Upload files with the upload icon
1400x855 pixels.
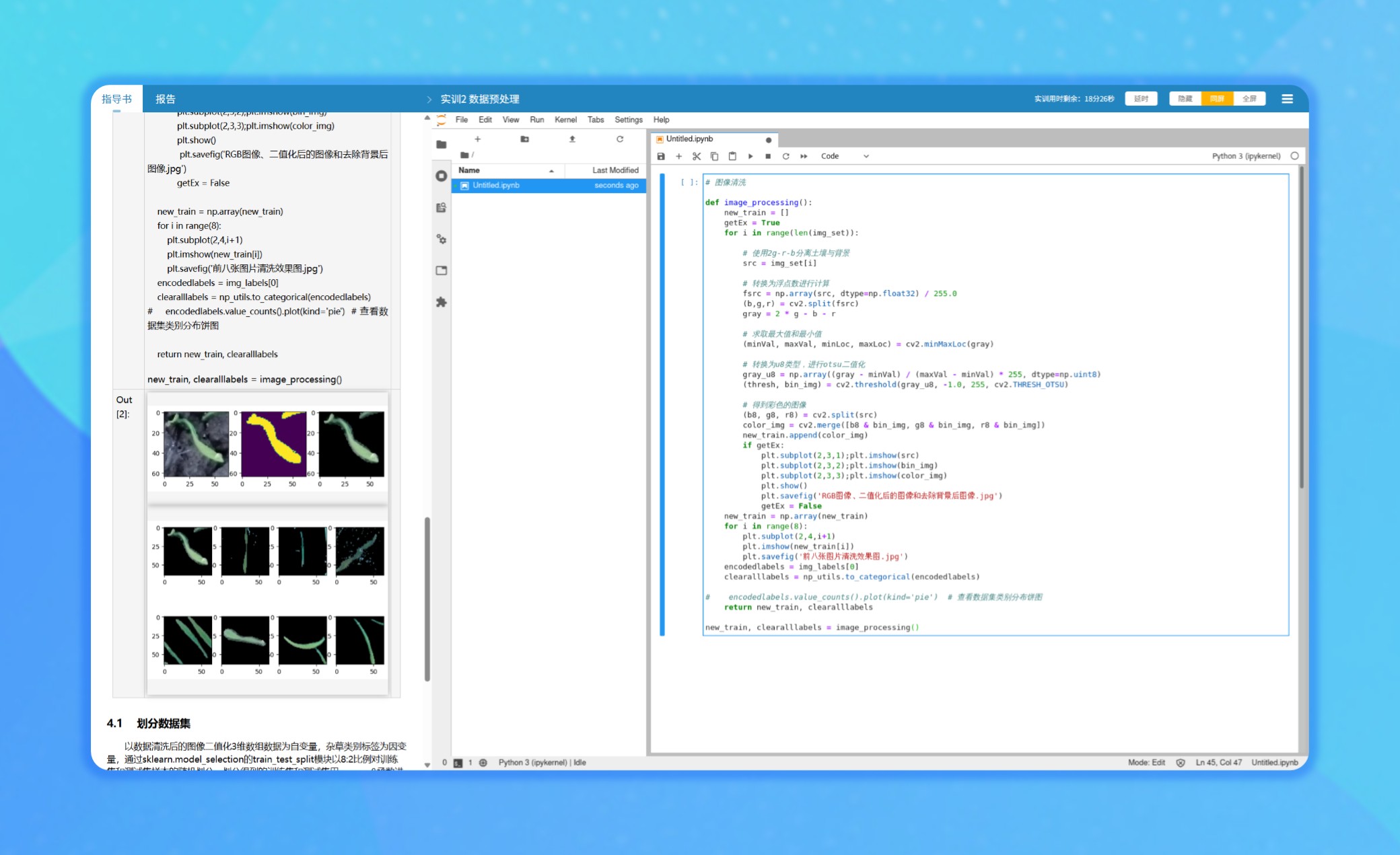point(572,139)
